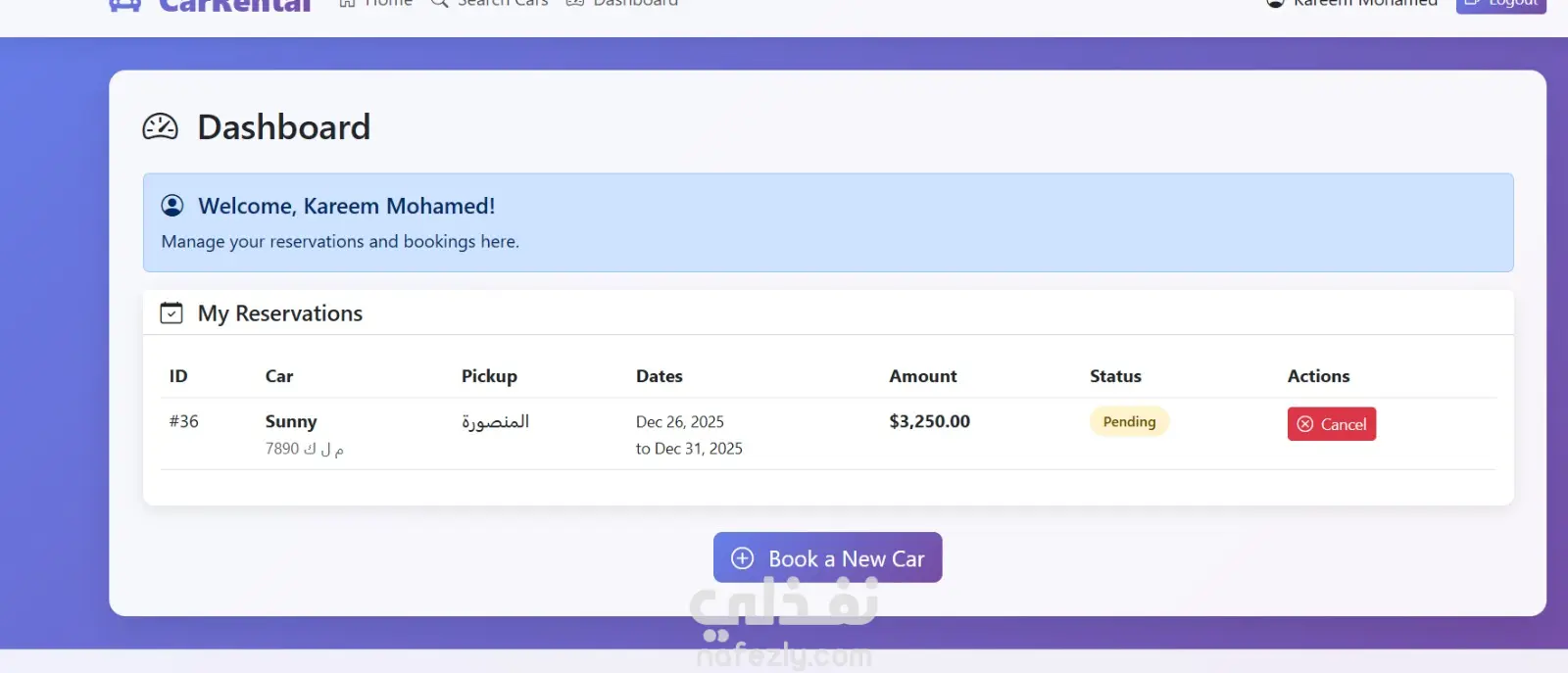Click the plus icon on Book a New Car

tap(743, 558)
